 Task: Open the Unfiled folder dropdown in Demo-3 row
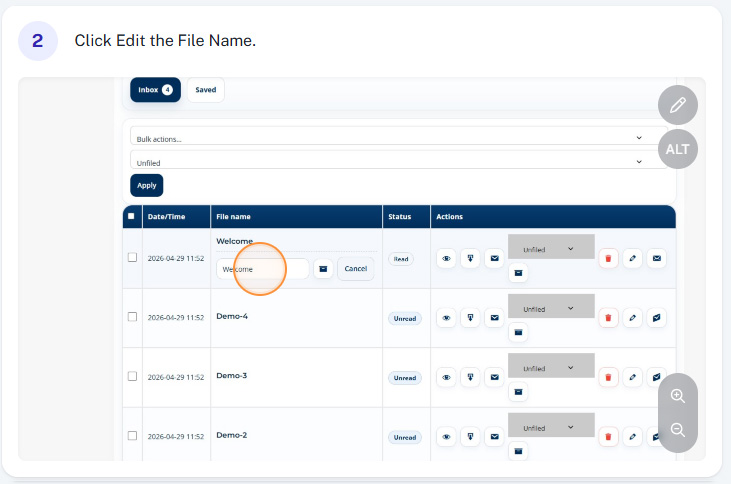(551, 366)
